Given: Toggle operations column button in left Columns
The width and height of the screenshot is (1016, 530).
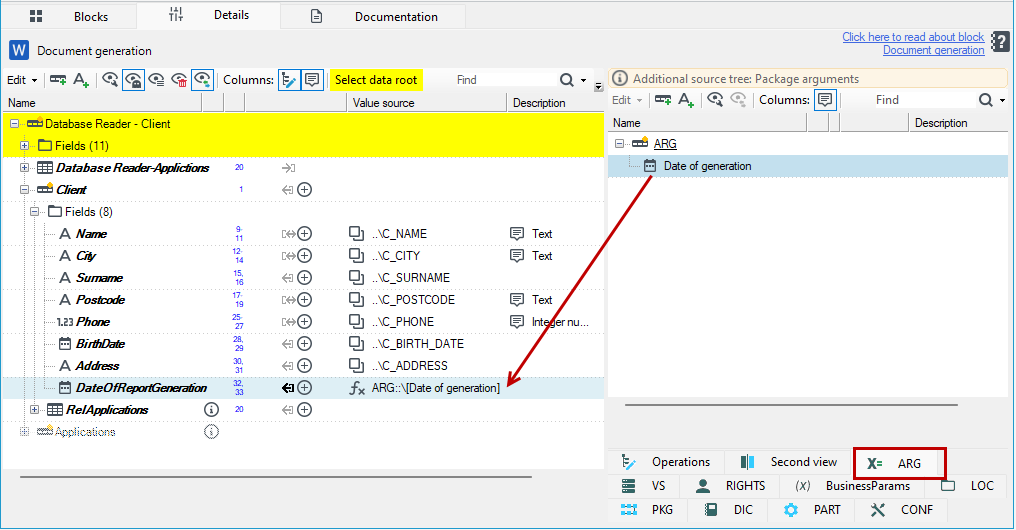Looking at the screenshot, I should [x=289, y=80].
